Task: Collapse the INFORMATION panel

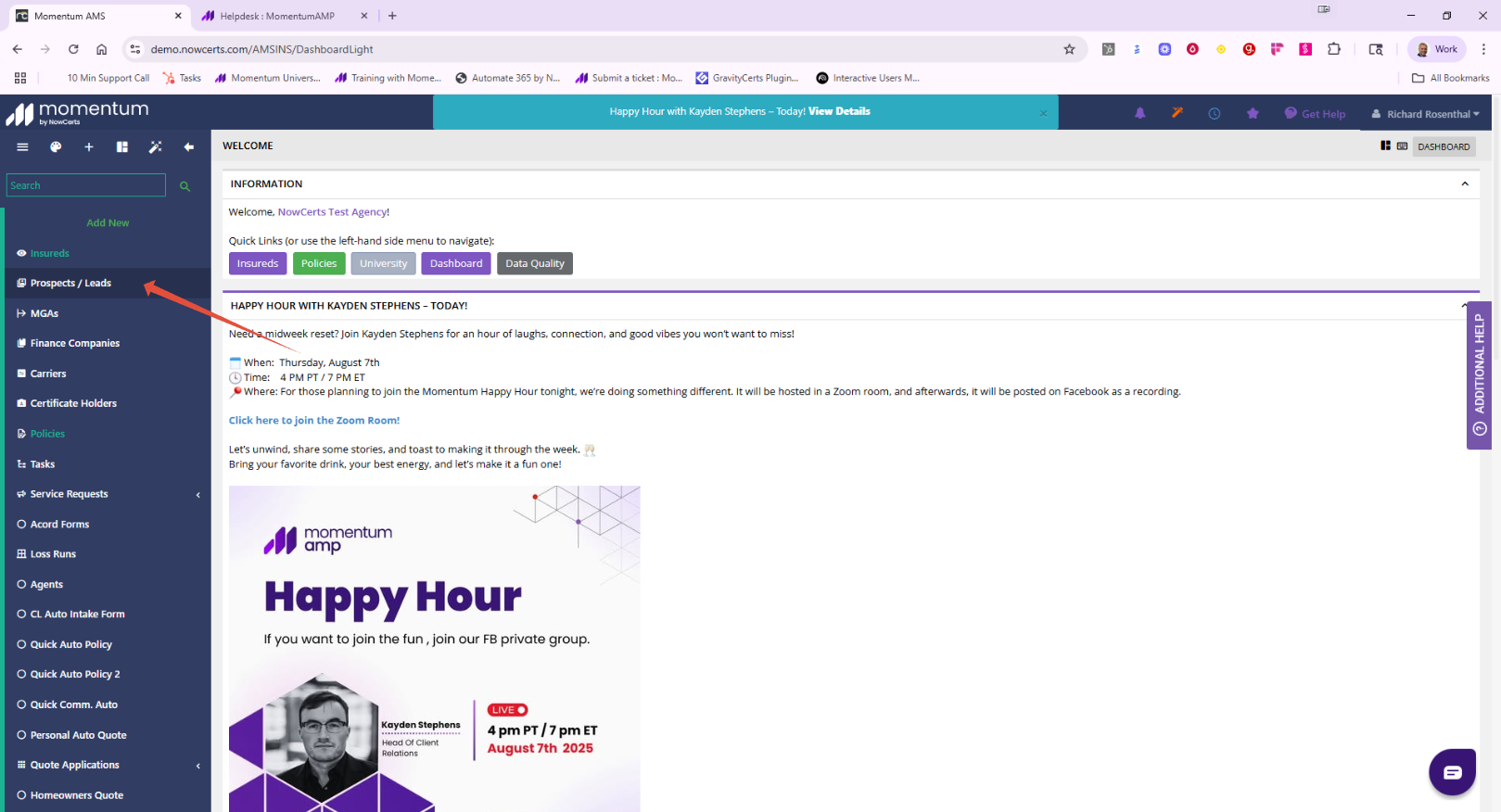Action: click(x=1465, y=184)
